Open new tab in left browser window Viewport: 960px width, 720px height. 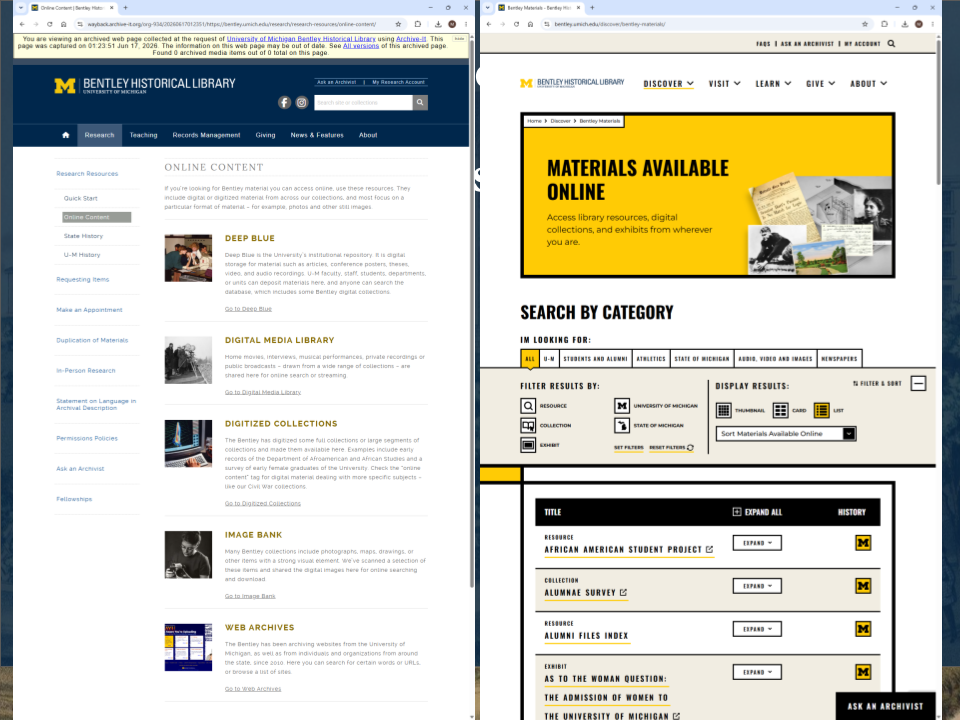pos(126,8)
